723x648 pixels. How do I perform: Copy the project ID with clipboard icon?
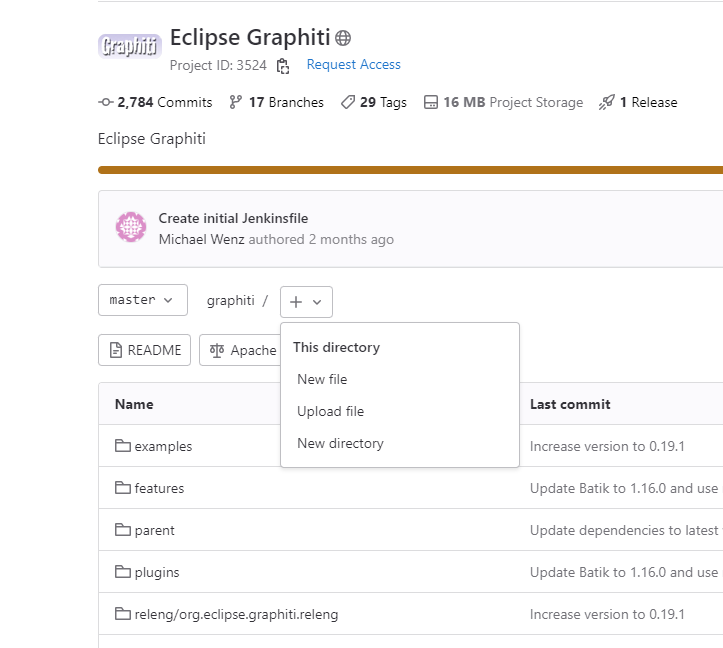pos(283,65)
